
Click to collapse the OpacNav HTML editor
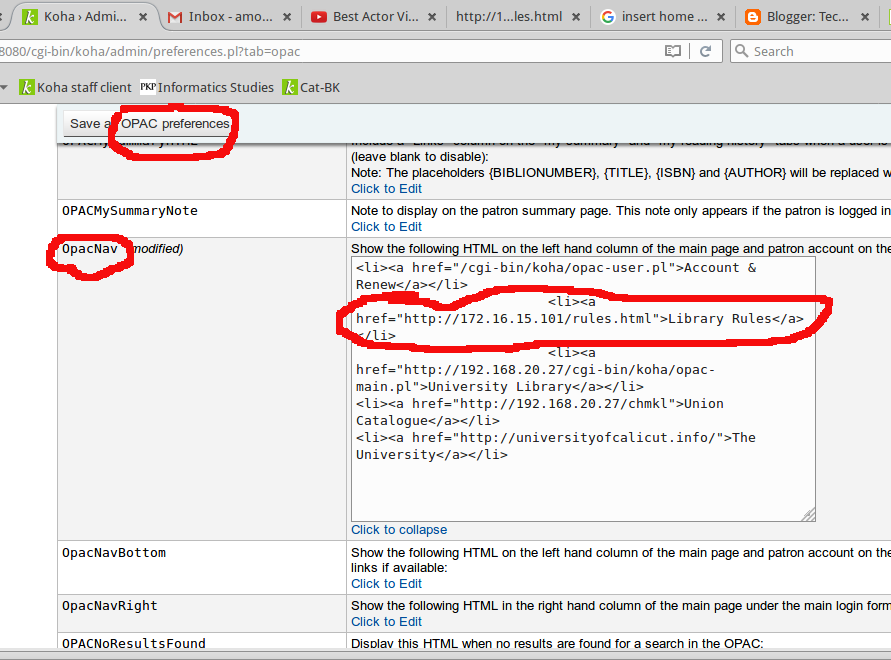398,529
